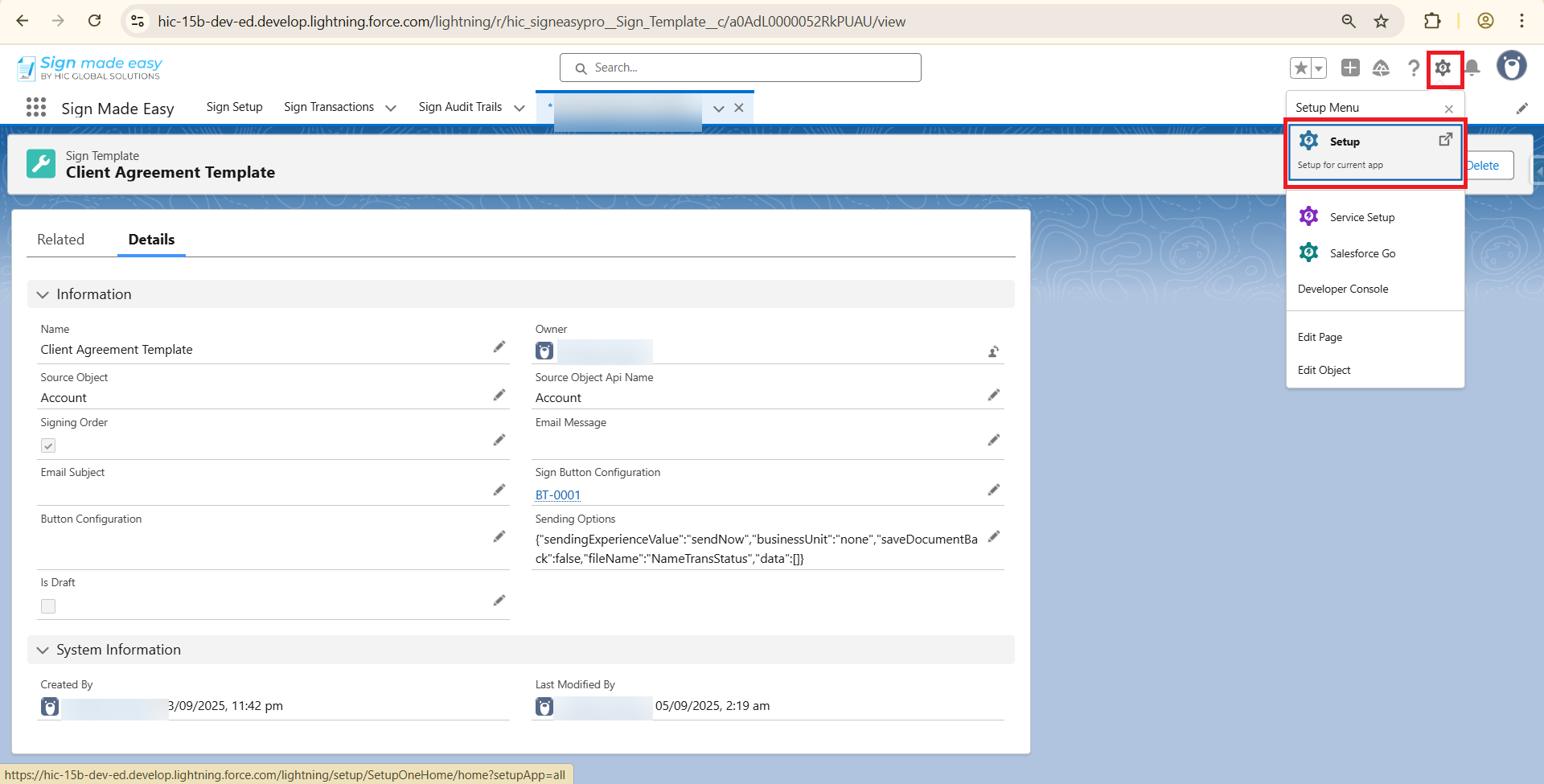This screenshot has height=784, width=1544.
Task: Edit the Source Object field pencil
Action: pos(499,395)
